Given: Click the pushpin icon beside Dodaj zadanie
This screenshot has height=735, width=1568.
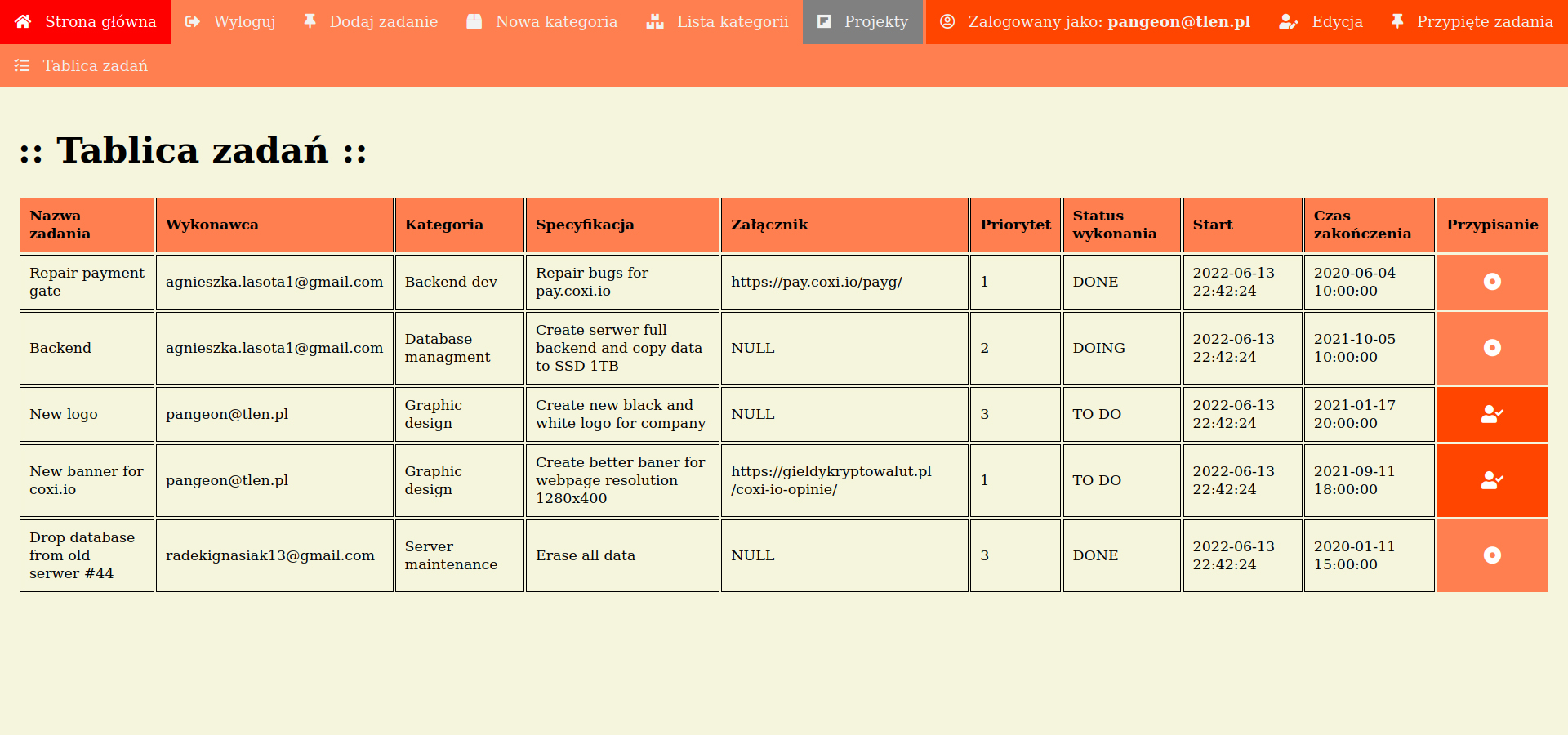Looking at the screenshot, I should pyautogui.click(x=310, y=21).
